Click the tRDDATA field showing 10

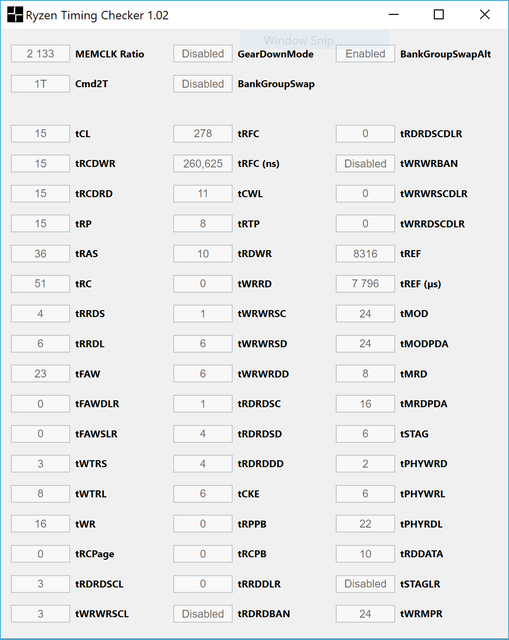pos(365,554)
